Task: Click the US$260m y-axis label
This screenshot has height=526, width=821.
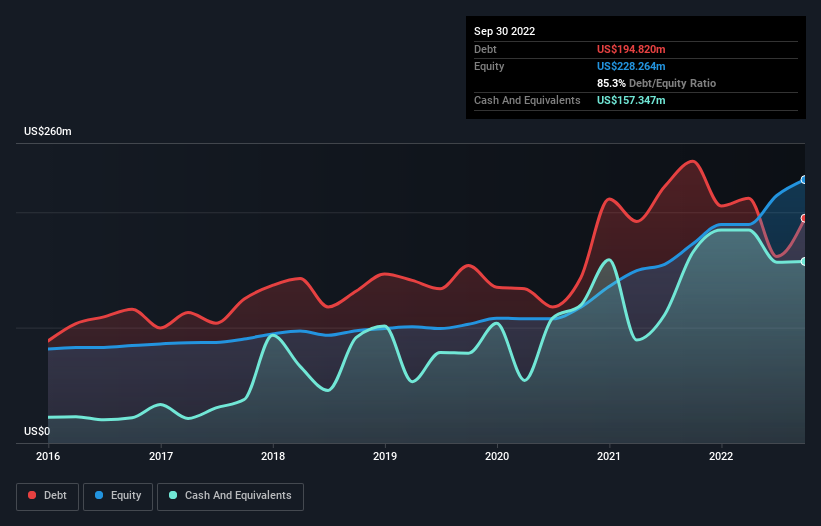Action: tap(48, 131)
